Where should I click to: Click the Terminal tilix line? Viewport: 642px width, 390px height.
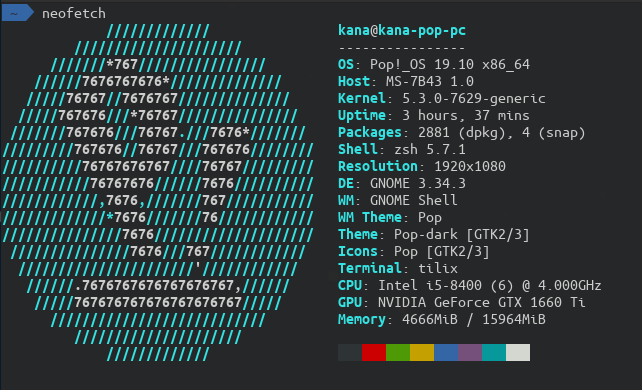[398, 268]
